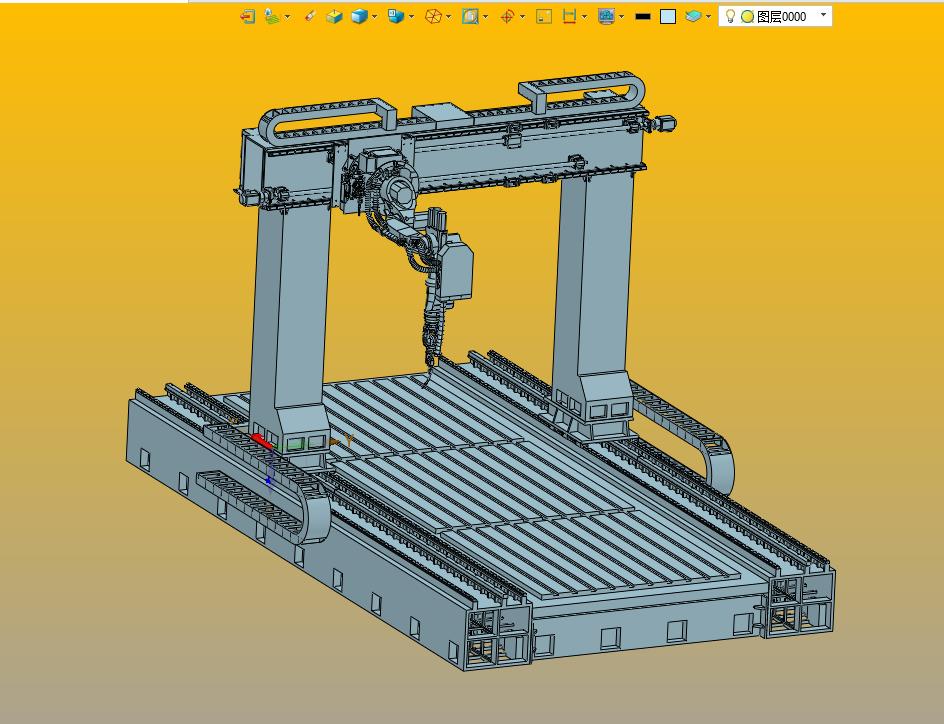Click the Y axis label on triad
Screen dimensions: 944x724
(349, 441)
